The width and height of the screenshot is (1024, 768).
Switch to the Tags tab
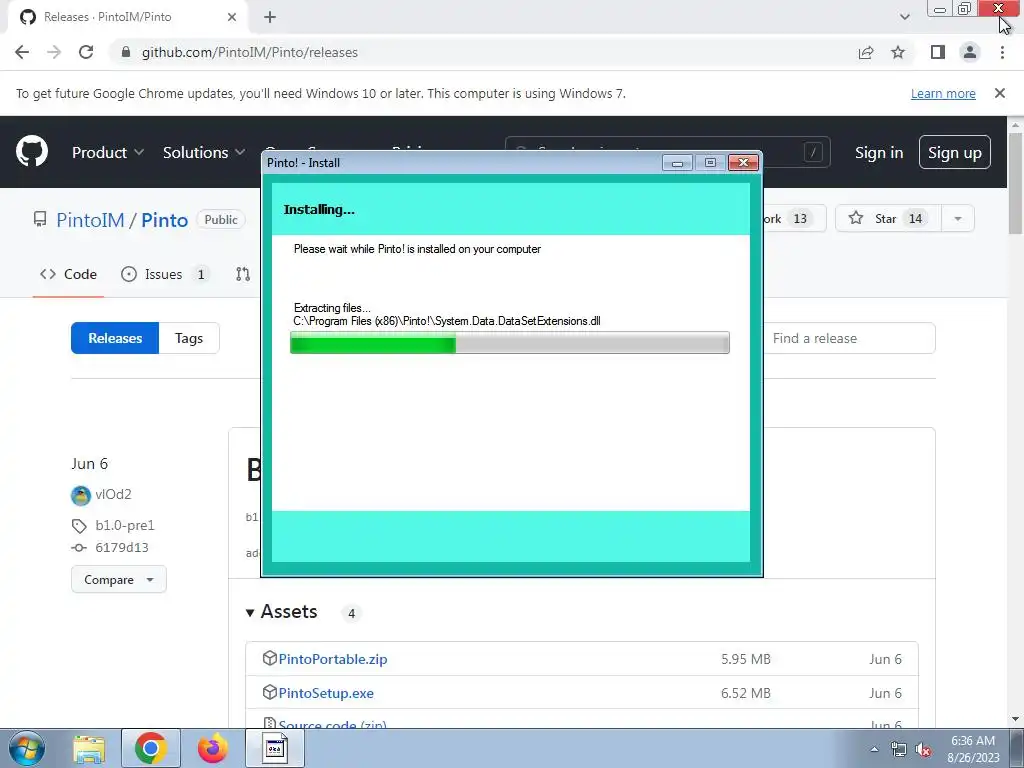pyautogui.click(x=189, y=338)
